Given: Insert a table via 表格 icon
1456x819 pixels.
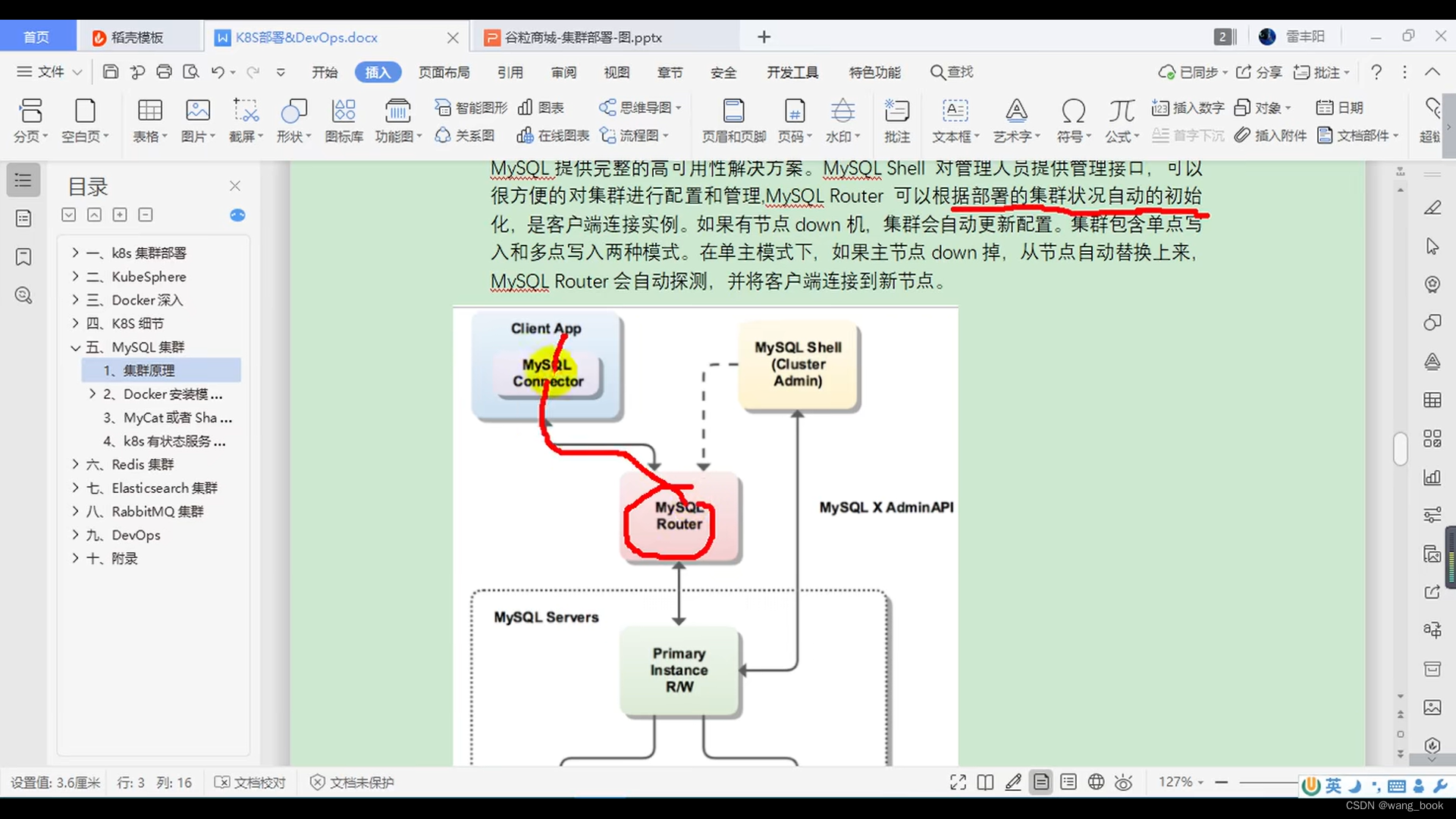Looking at the screenshot, I should [x=149, y=121].
